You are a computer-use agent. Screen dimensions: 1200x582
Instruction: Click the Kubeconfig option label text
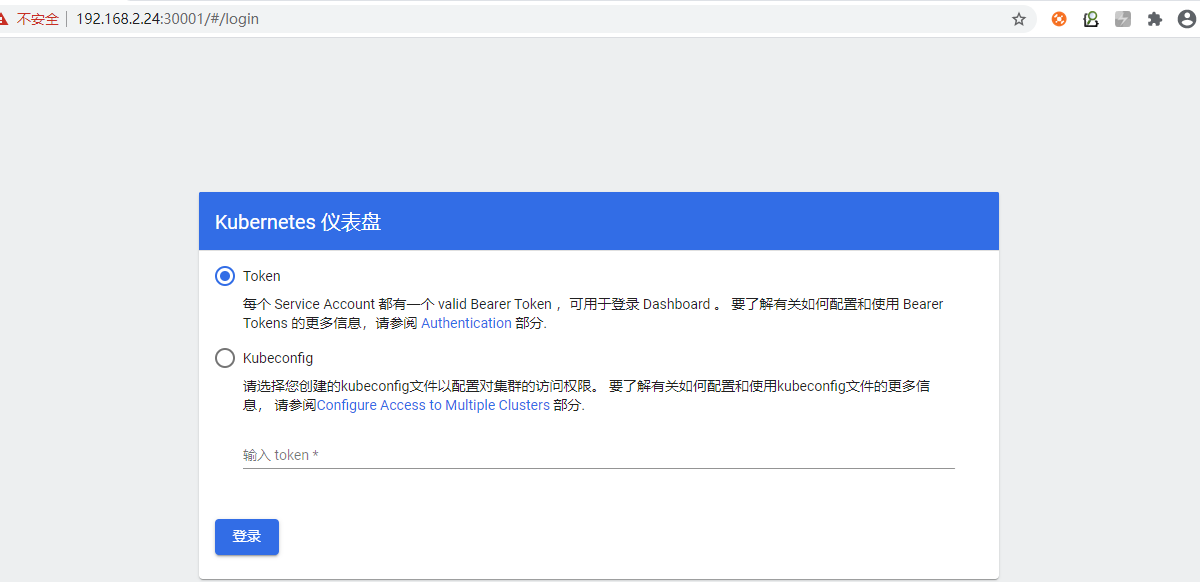278,358
